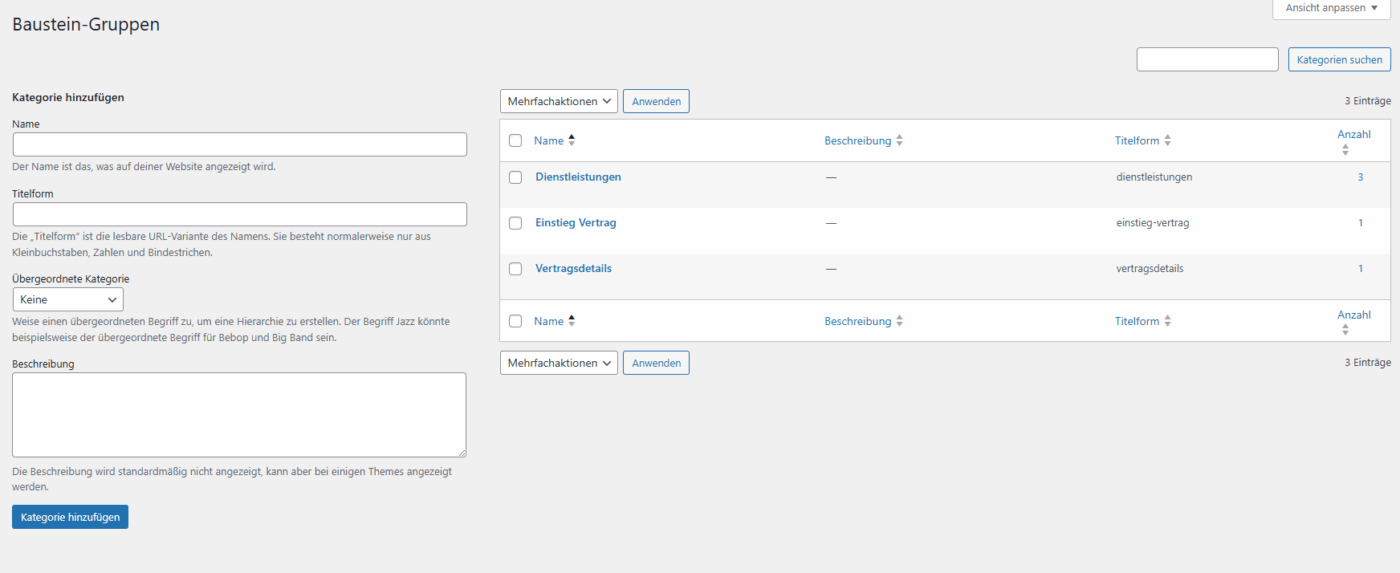Click sort arrows icon beside header Name
The height and width of the screenshot is (573, 1400).
571,141
